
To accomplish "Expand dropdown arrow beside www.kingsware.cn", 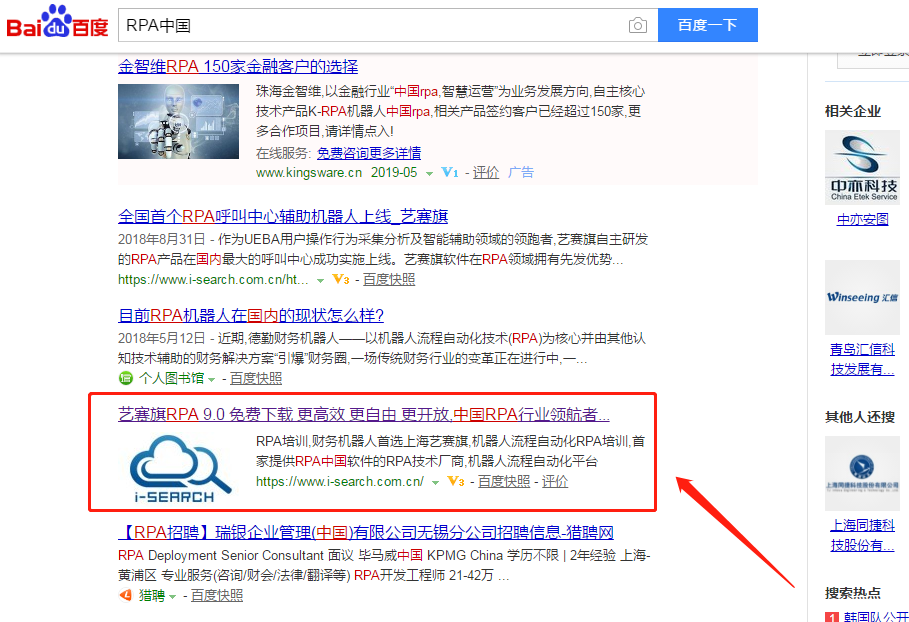I will (429, 173).
